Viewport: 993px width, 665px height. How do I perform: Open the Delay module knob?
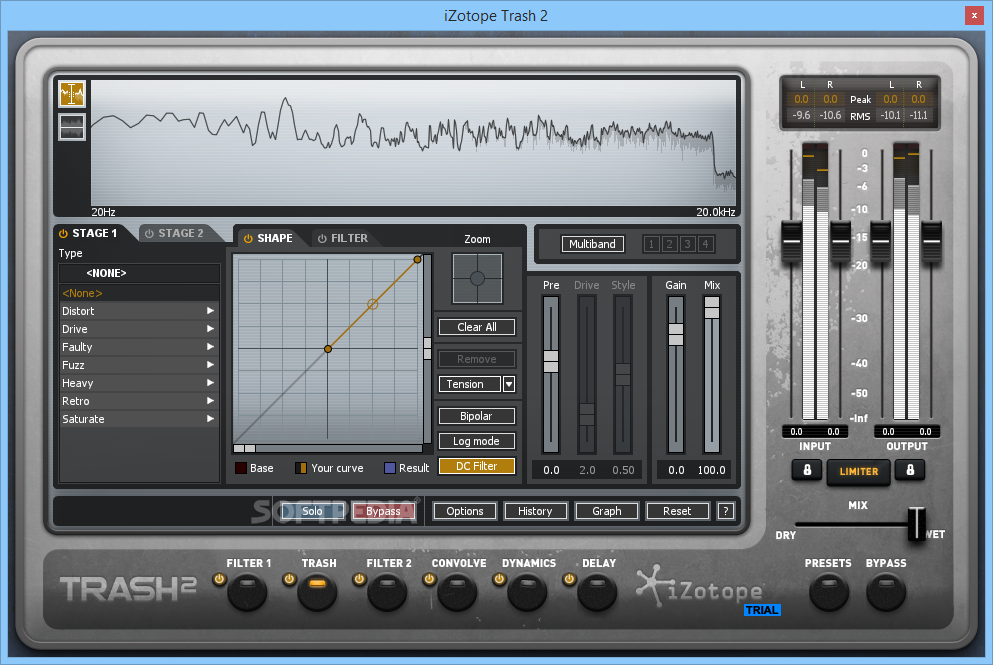pyautogui.click(x=597, y=593)
